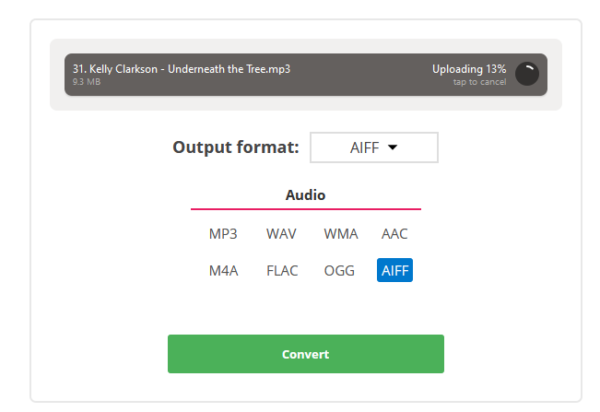The height and width of the screenshot is (412, 600).
Task: Click the dark upload bar's empty middle
Action: coord(360,74)
